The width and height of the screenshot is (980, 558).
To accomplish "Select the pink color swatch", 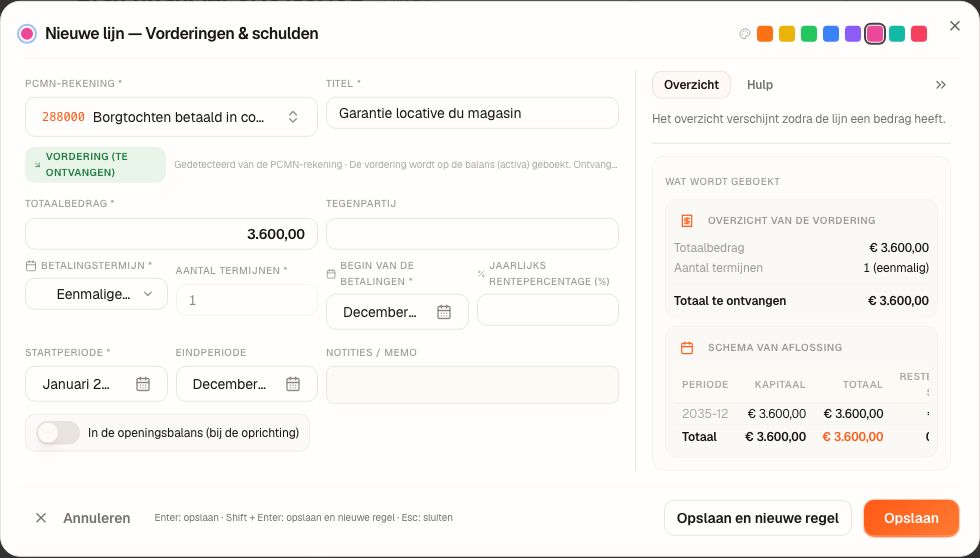I will point(875,34).
